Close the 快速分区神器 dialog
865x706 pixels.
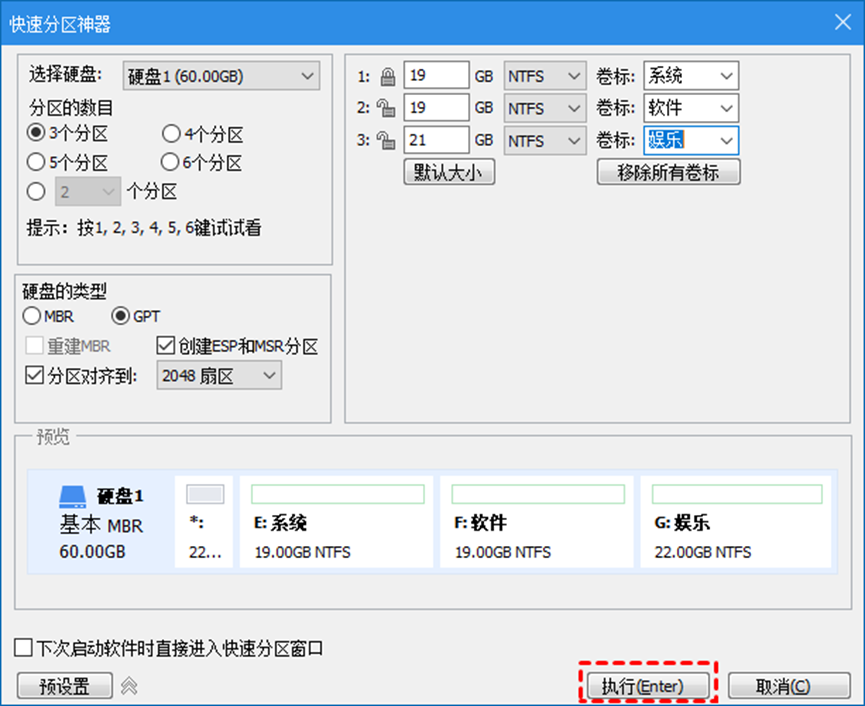click(841, 21)
